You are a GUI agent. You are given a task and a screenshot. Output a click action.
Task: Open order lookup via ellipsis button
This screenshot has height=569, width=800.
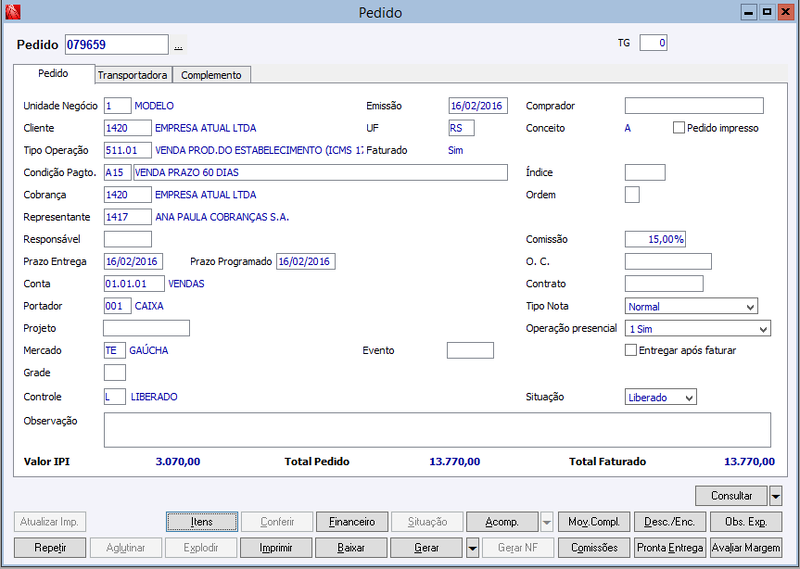pos(178,45)
